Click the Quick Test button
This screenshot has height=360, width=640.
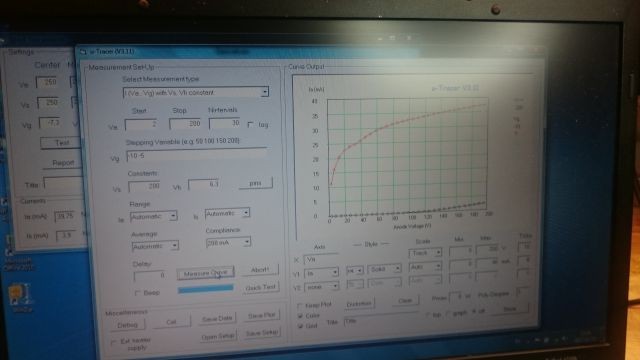(x=260, y=287)
